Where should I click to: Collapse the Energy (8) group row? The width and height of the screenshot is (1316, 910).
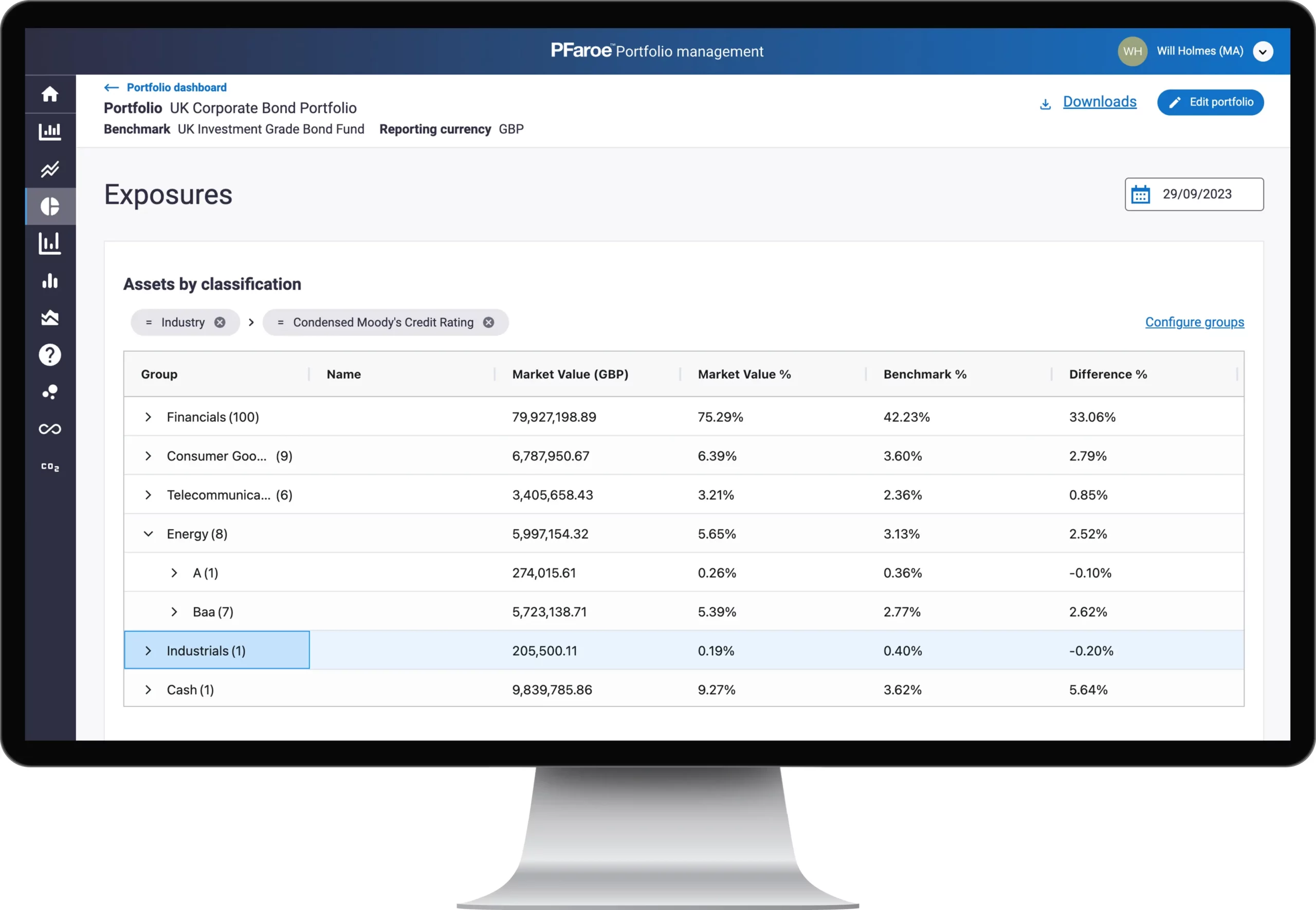[149, 534]
